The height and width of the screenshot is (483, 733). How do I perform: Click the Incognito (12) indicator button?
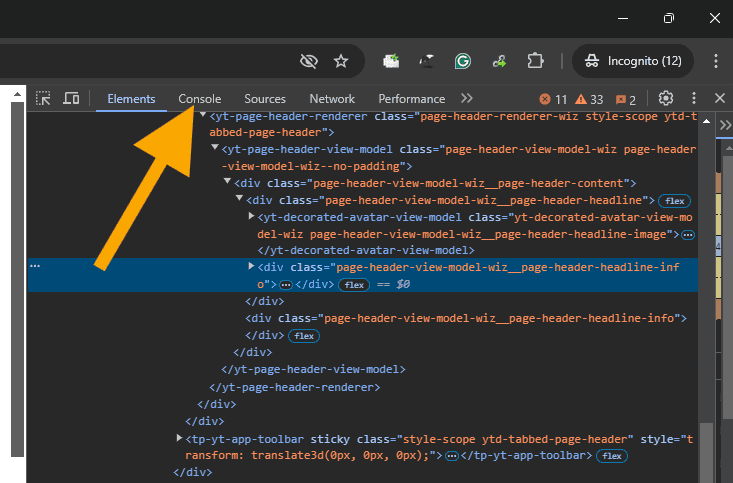point(633,61)
